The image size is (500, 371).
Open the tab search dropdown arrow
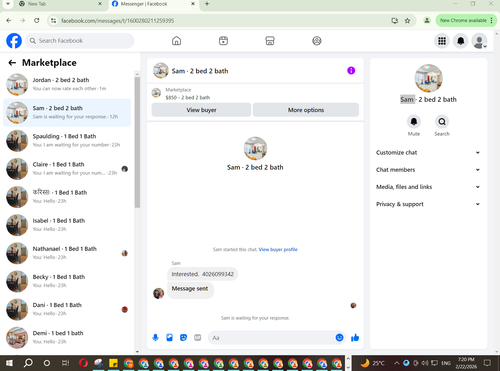(x=8, y=4)
